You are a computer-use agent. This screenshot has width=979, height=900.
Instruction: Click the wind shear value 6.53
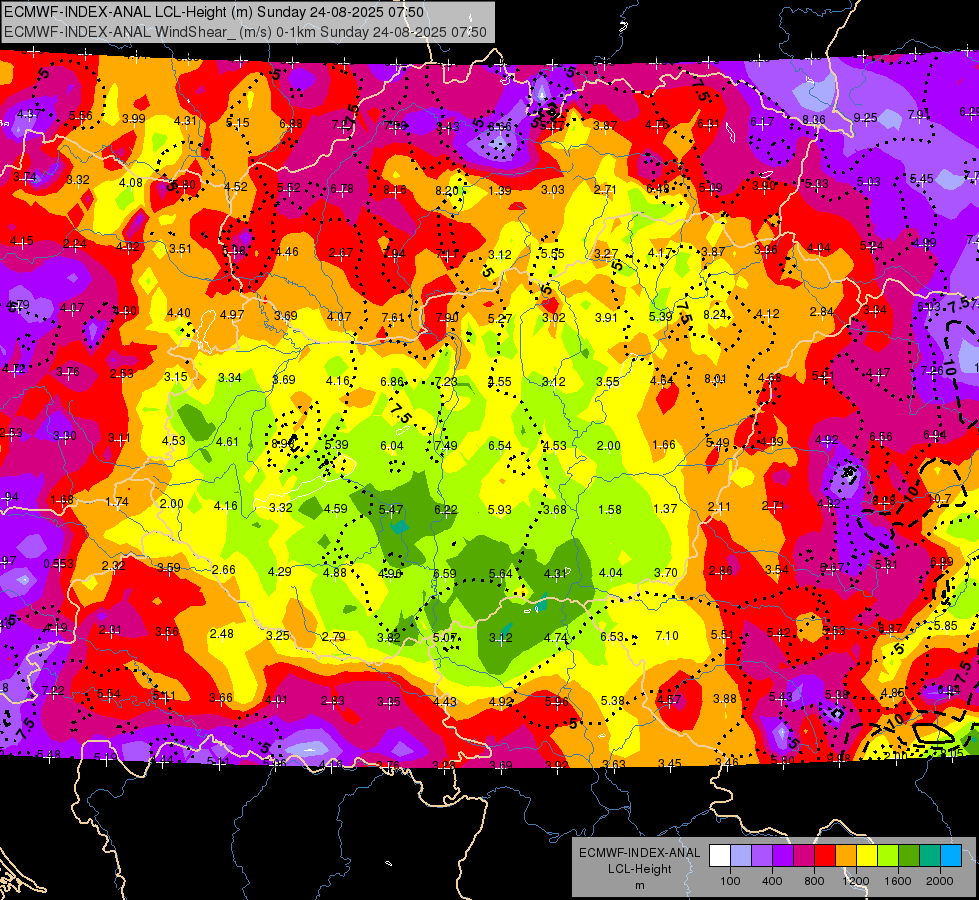612,636
